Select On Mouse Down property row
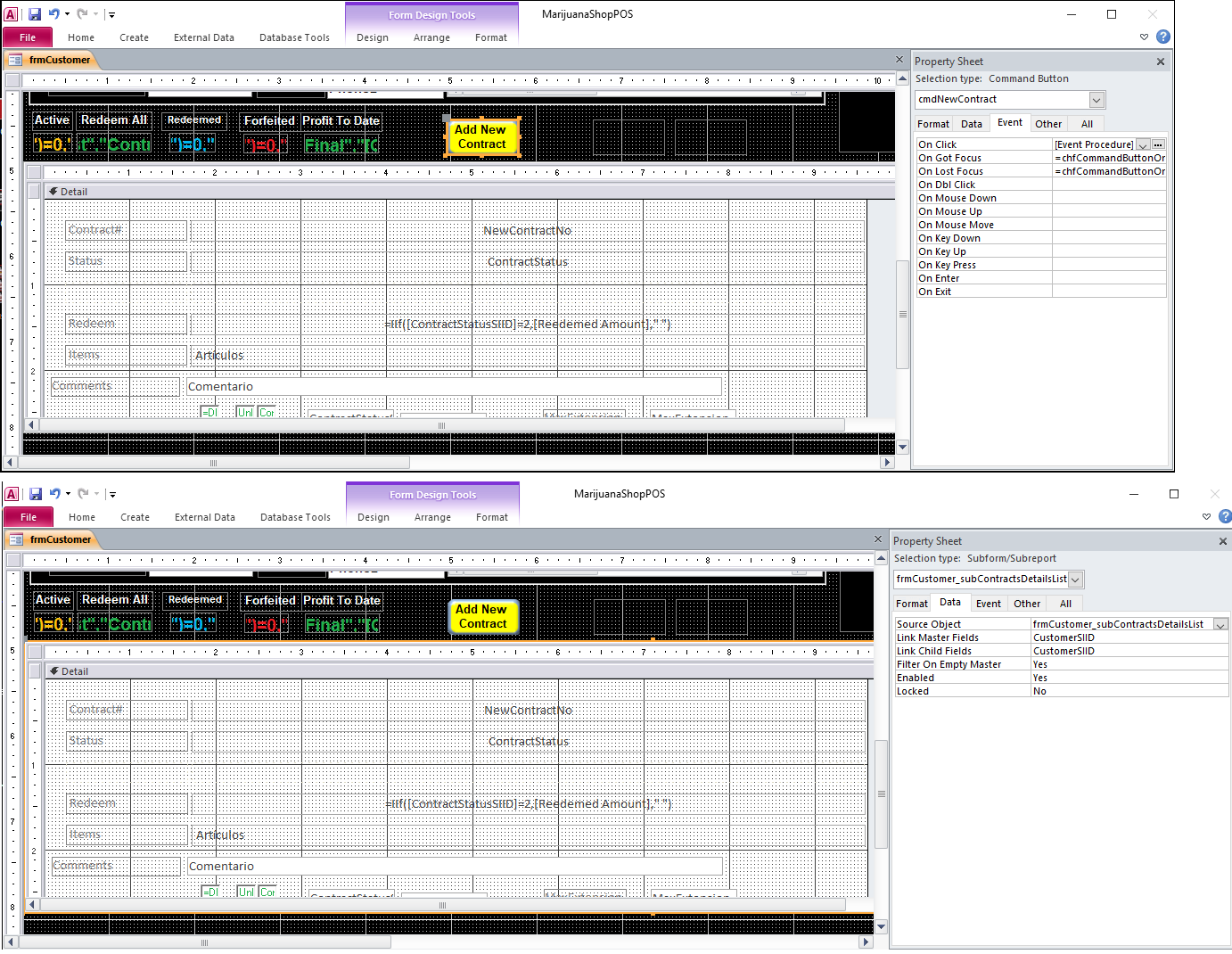 [x=1041, y=198]
